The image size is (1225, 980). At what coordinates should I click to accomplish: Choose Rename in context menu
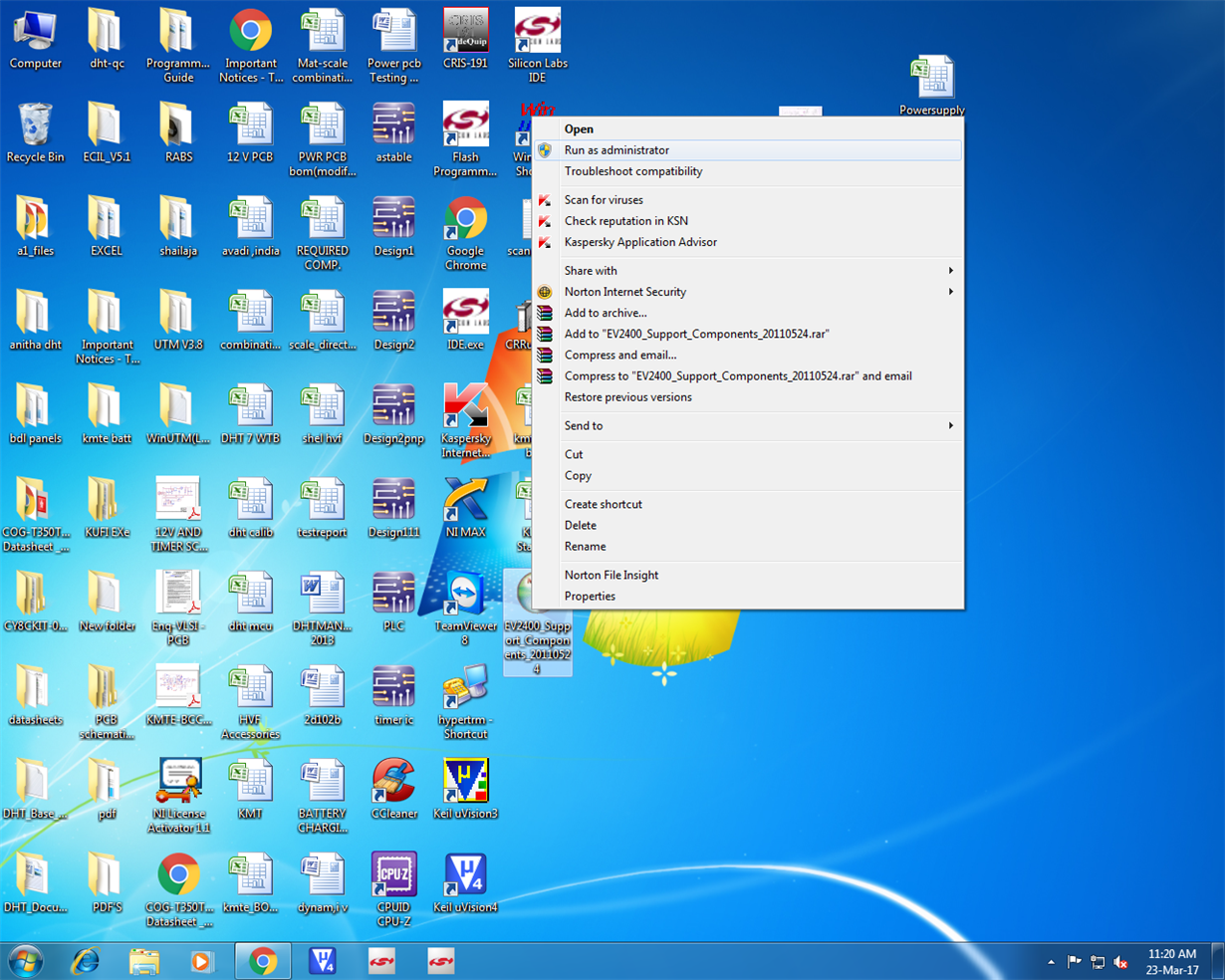click(x=748, y=547)
